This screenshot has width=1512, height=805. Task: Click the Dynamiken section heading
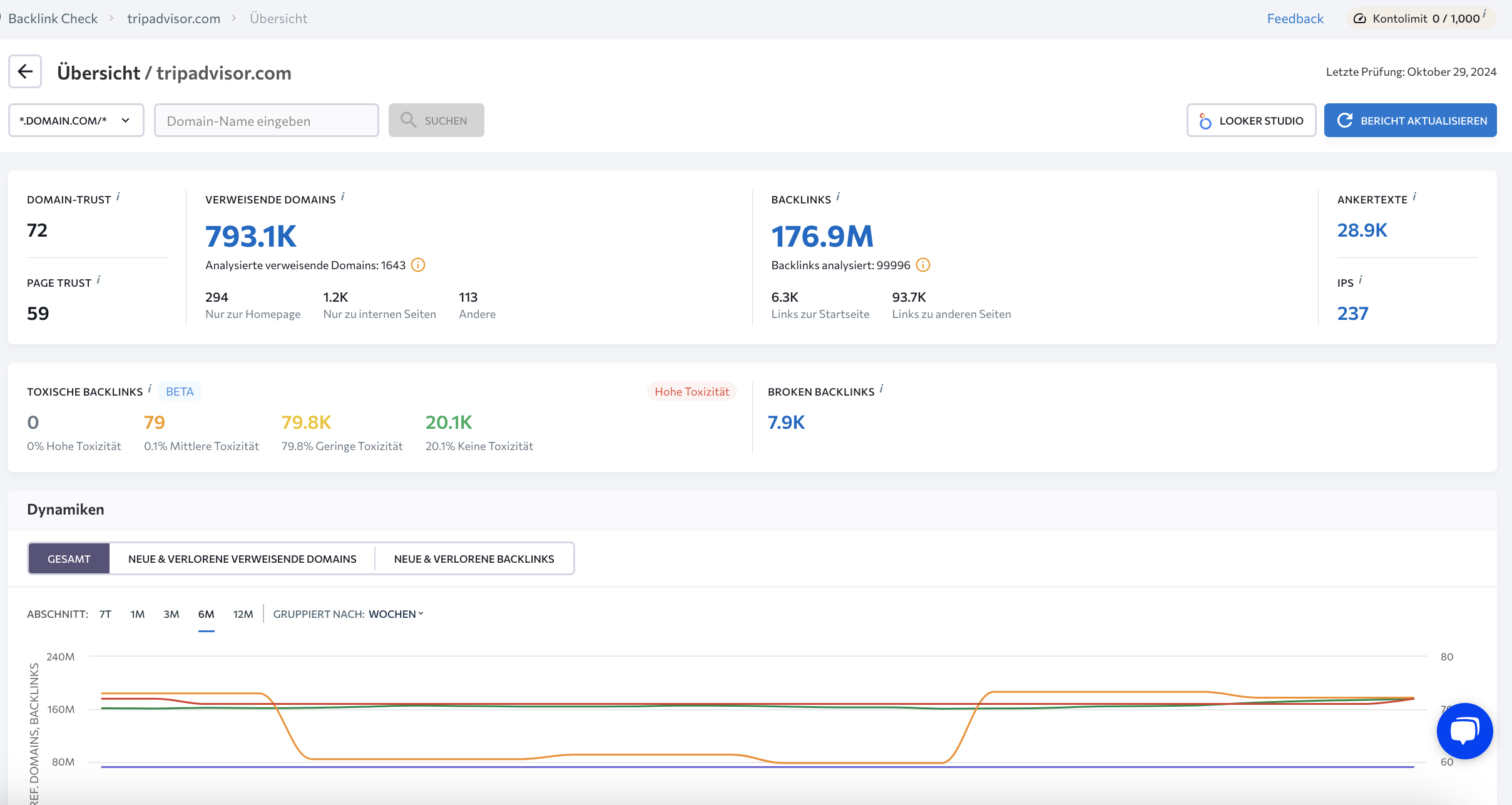tap(66, 509)
